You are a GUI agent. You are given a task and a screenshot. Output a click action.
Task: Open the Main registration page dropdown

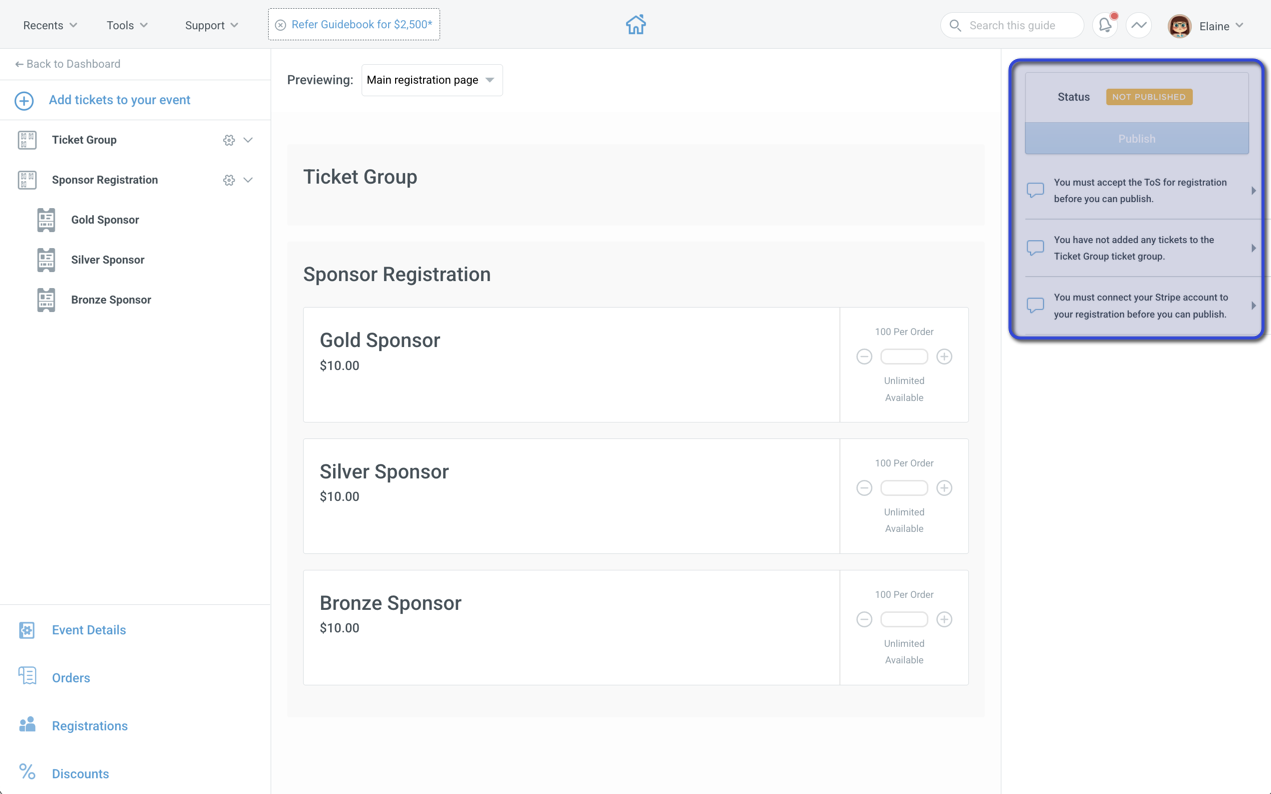(x=431, y=80)
